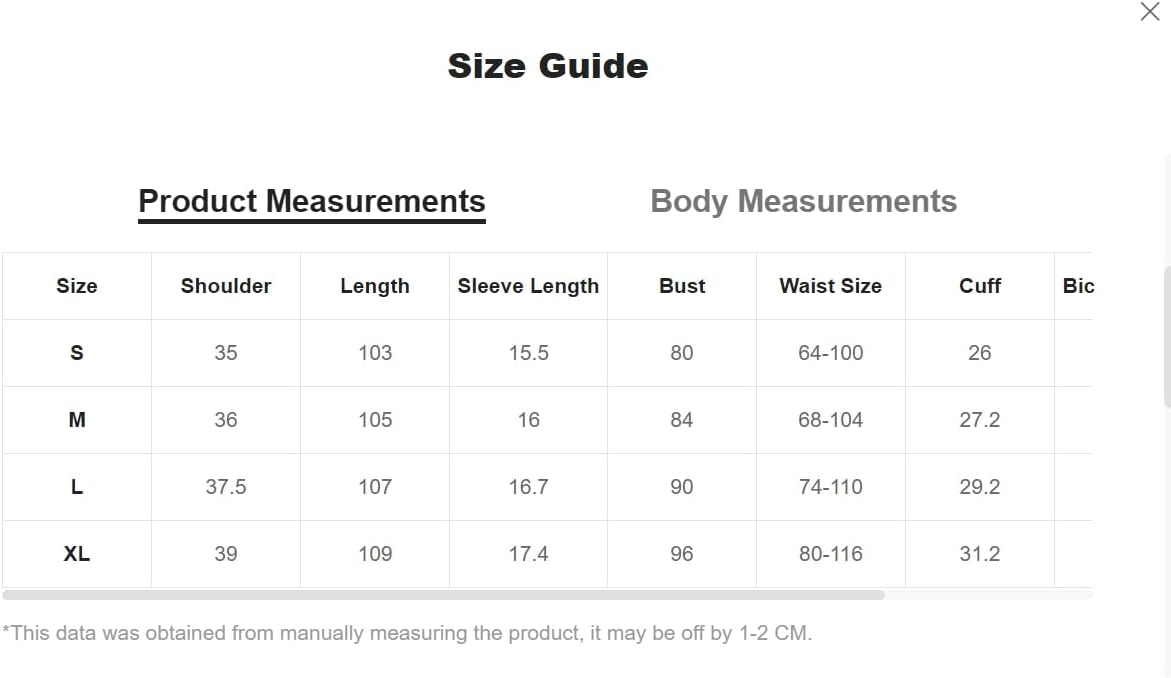The height and width of the screenshot is (678, 1171).
Task: Select the M size row label
Action: [77, 420]
